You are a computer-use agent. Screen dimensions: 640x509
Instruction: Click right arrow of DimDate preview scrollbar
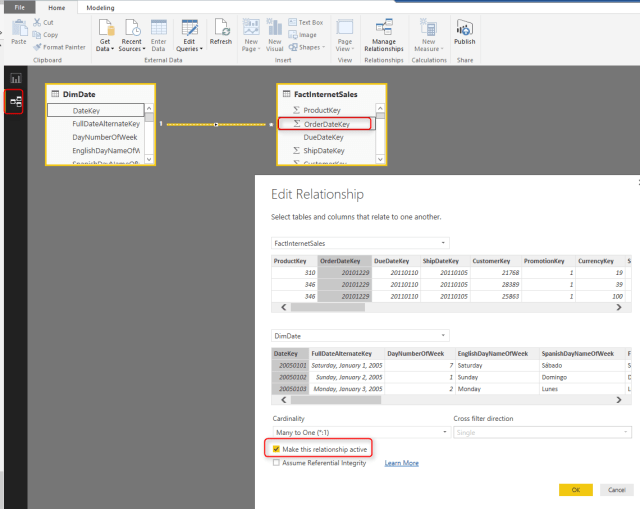click(x=619, y=400)
